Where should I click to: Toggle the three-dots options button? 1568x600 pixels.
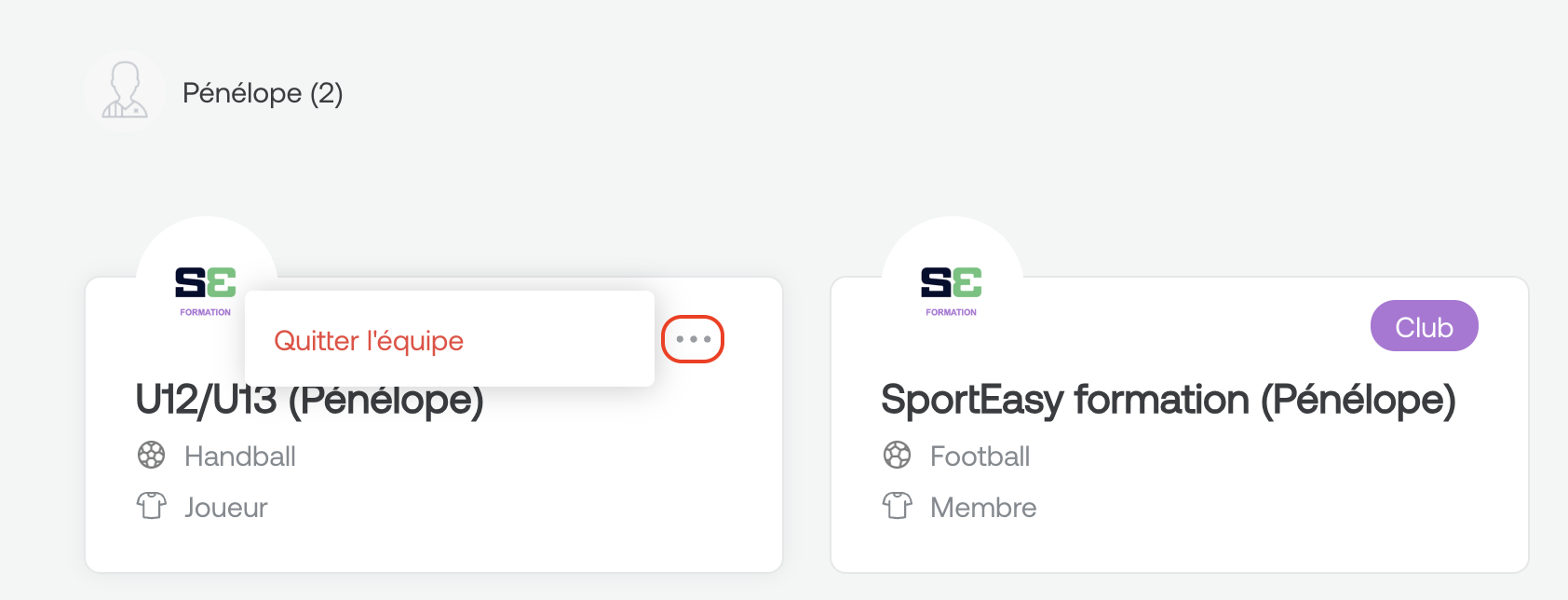693,339
